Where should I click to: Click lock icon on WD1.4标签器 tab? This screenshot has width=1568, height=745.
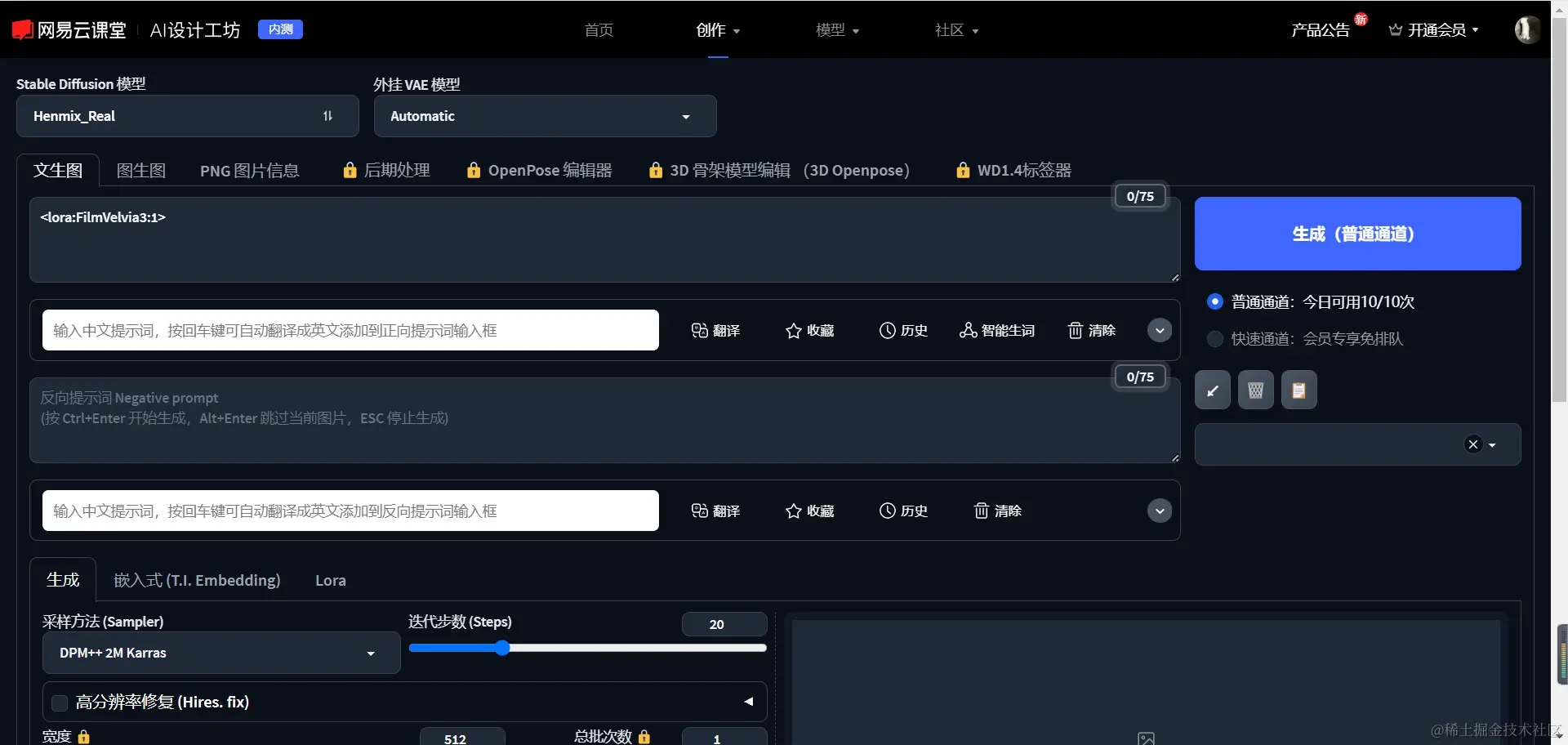click(963, 170)
